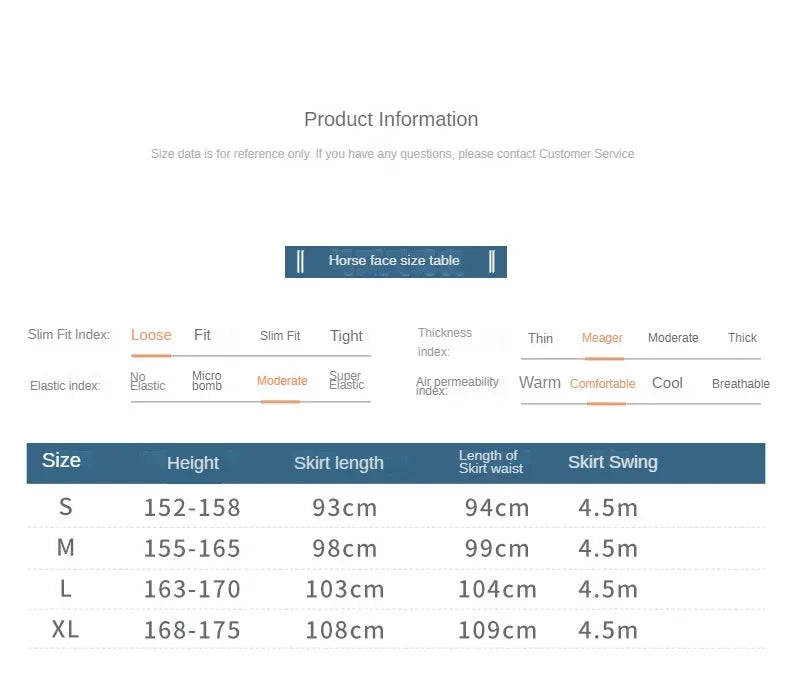Screen dimensions: 790x691
Task: Pick Comfortable on Air permeability index
Action: click(602, 384)
